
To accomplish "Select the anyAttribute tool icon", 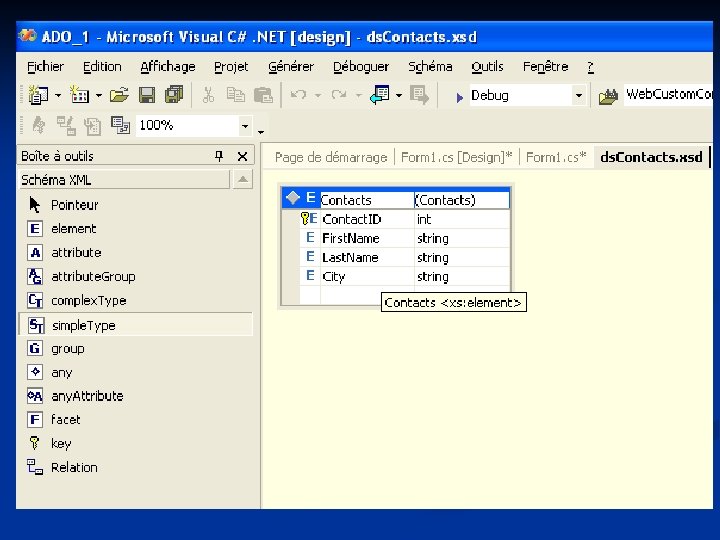I will coord(35,396).
